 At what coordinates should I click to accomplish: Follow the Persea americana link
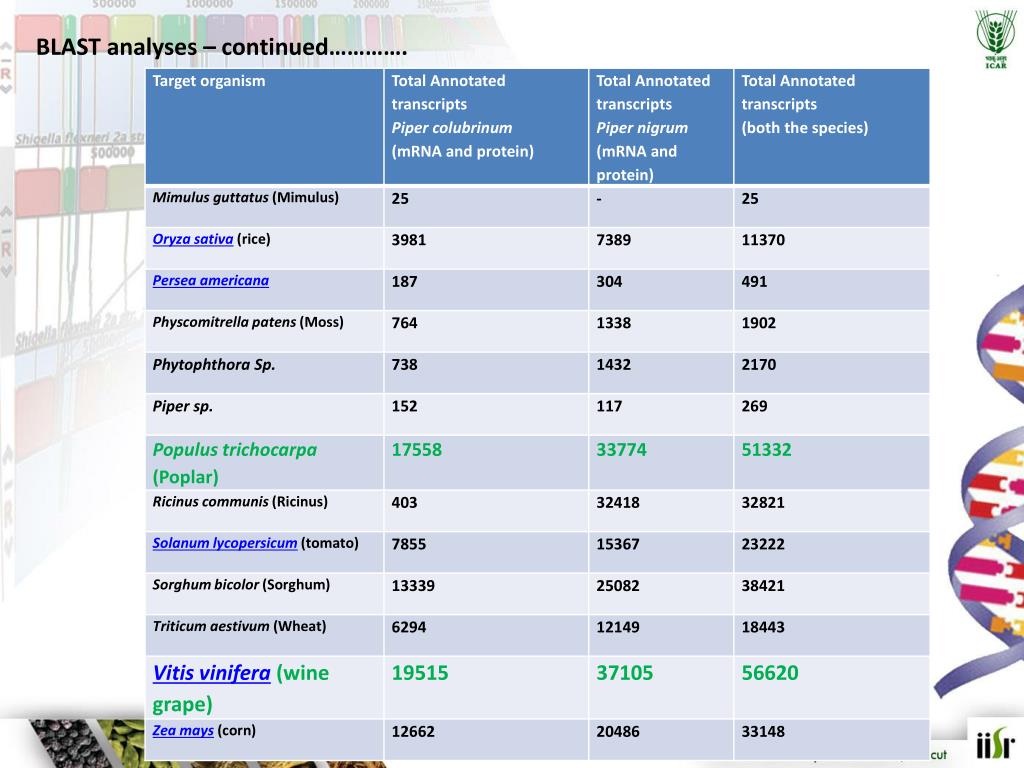(x=210, y=281)
